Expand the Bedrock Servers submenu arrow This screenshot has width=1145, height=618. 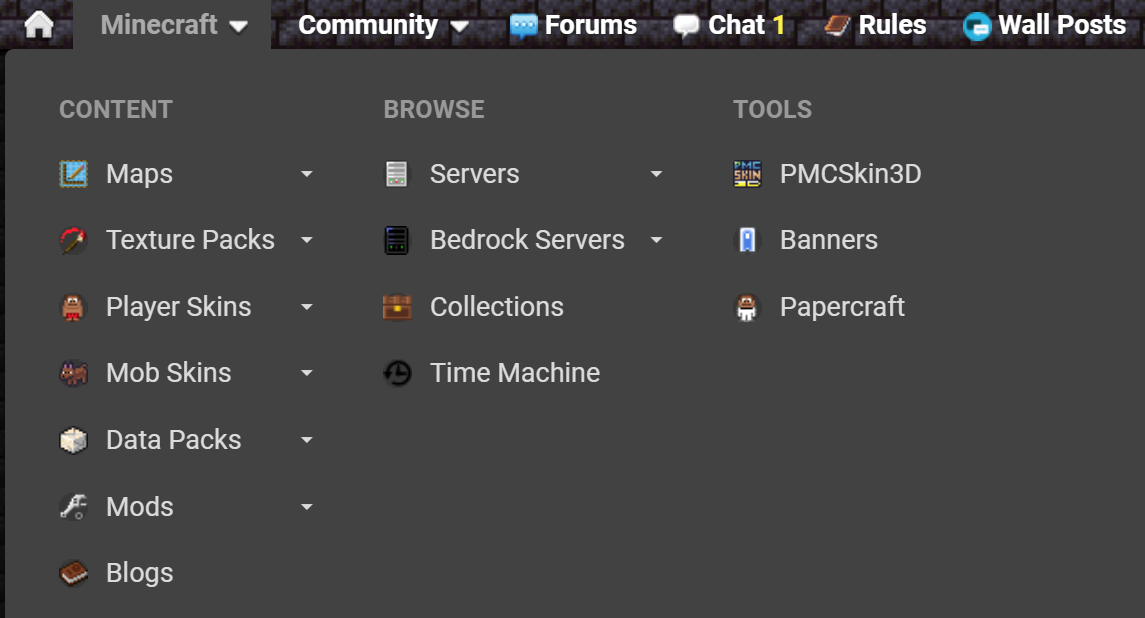pos(656,240)
